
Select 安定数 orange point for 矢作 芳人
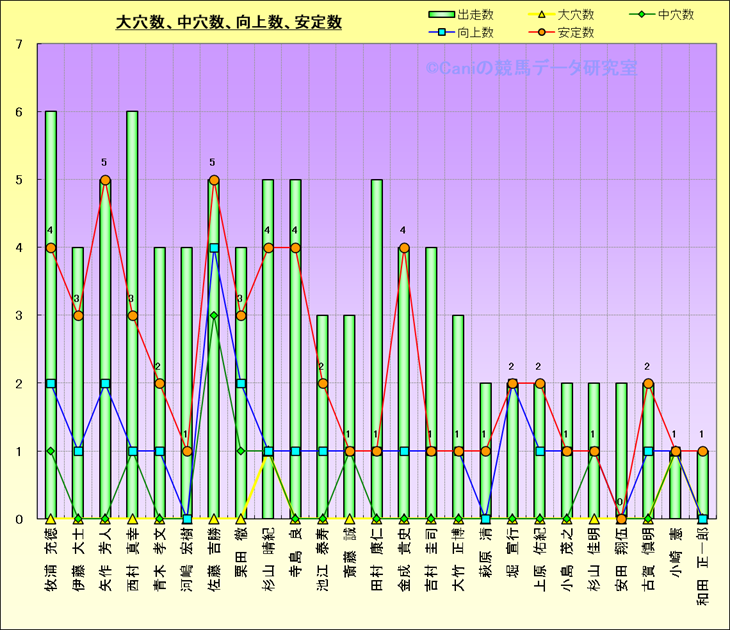(105, 180)
